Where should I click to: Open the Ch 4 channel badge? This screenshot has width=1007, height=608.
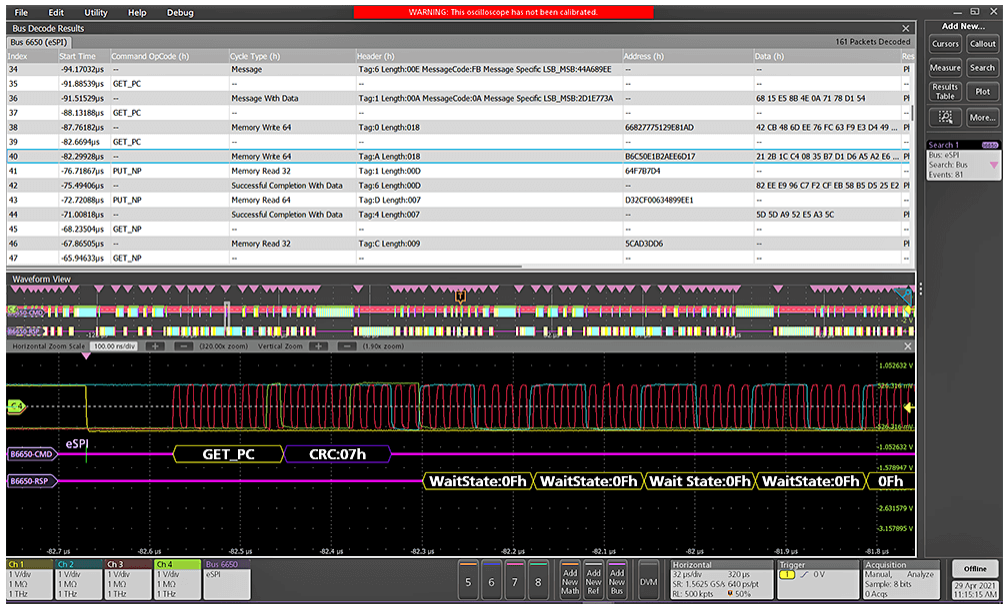coord(178,579)
